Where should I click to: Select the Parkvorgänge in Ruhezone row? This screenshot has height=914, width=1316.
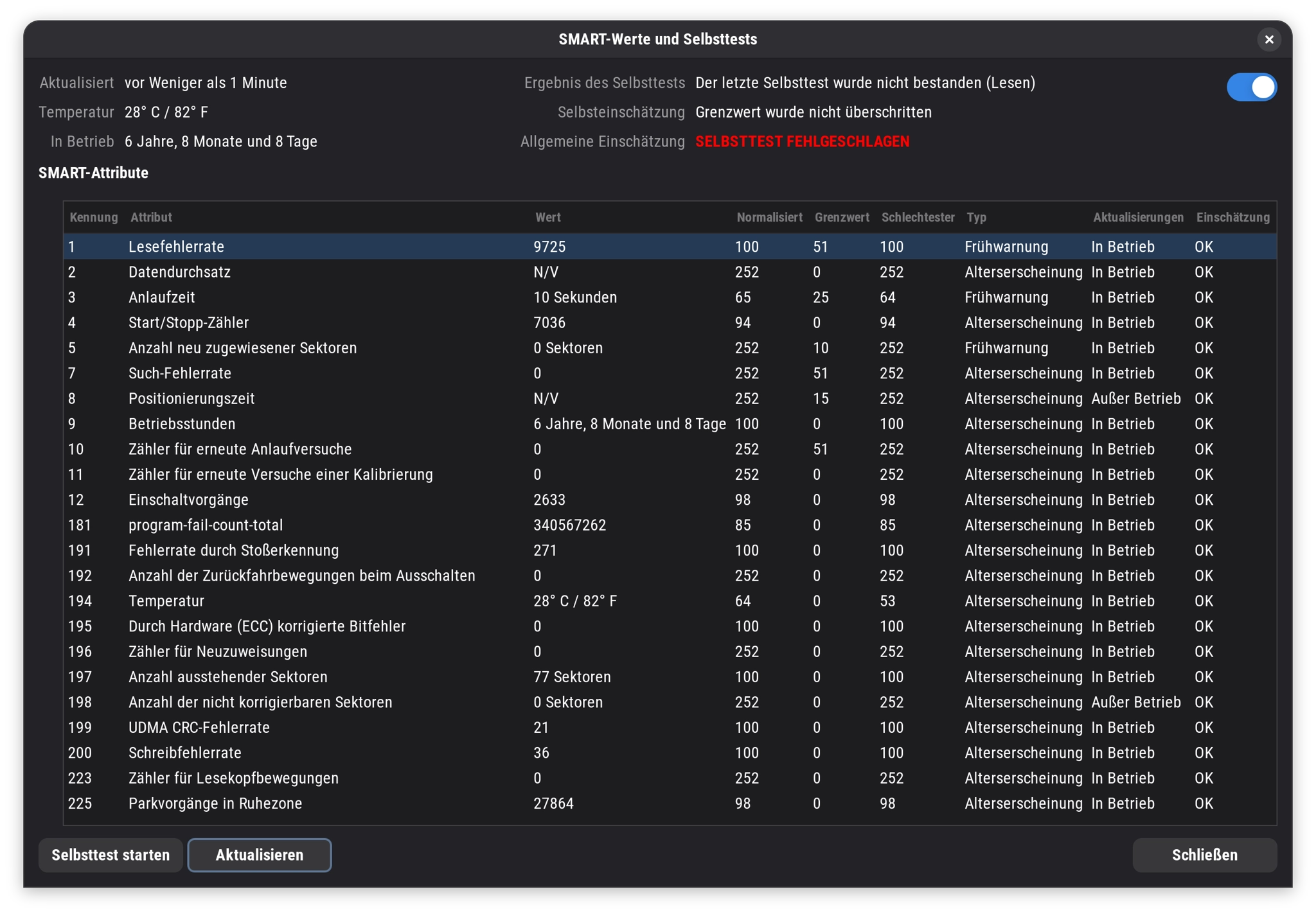[x=670, y=804]
